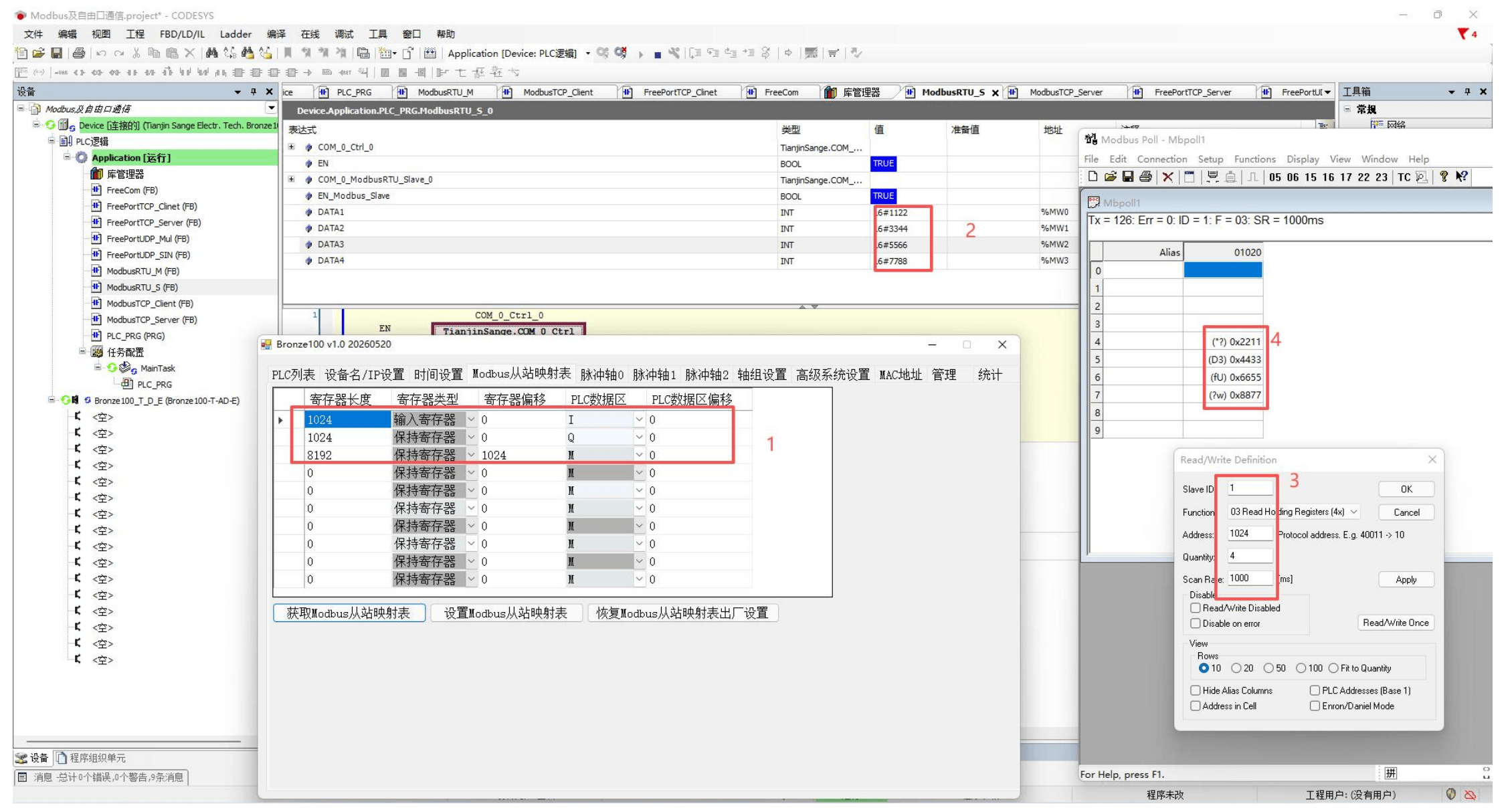
Task: Open register type dropdown for 输入寄存器 row
Action: tap(472, 419)
